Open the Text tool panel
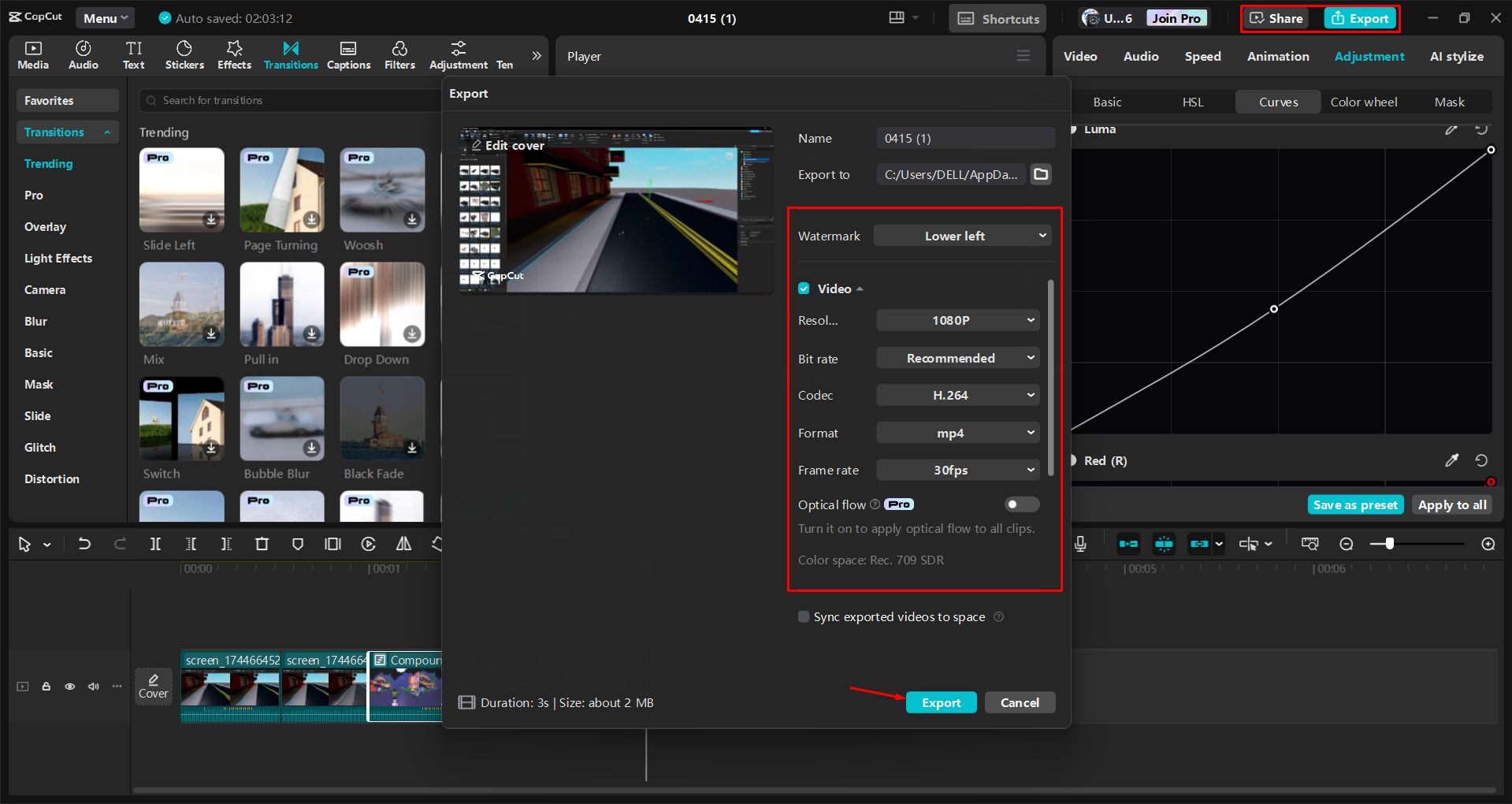Viewport: 1512px width, 804px height. point(134,55)
